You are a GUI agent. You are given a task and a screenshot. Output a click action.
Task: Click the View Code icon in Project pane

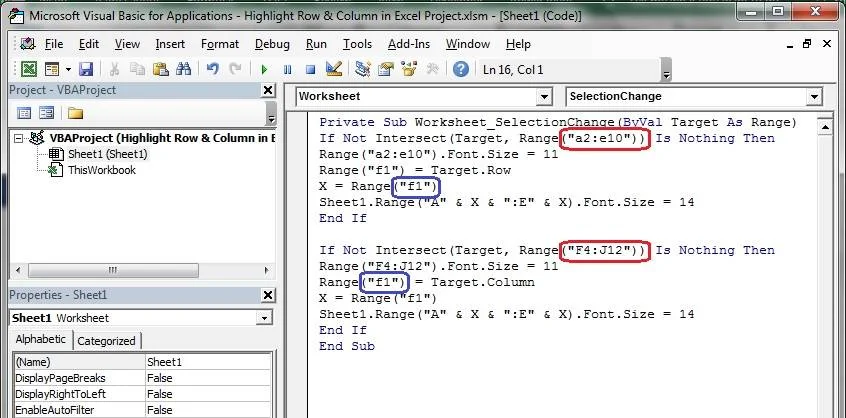(x=24, y=113)
